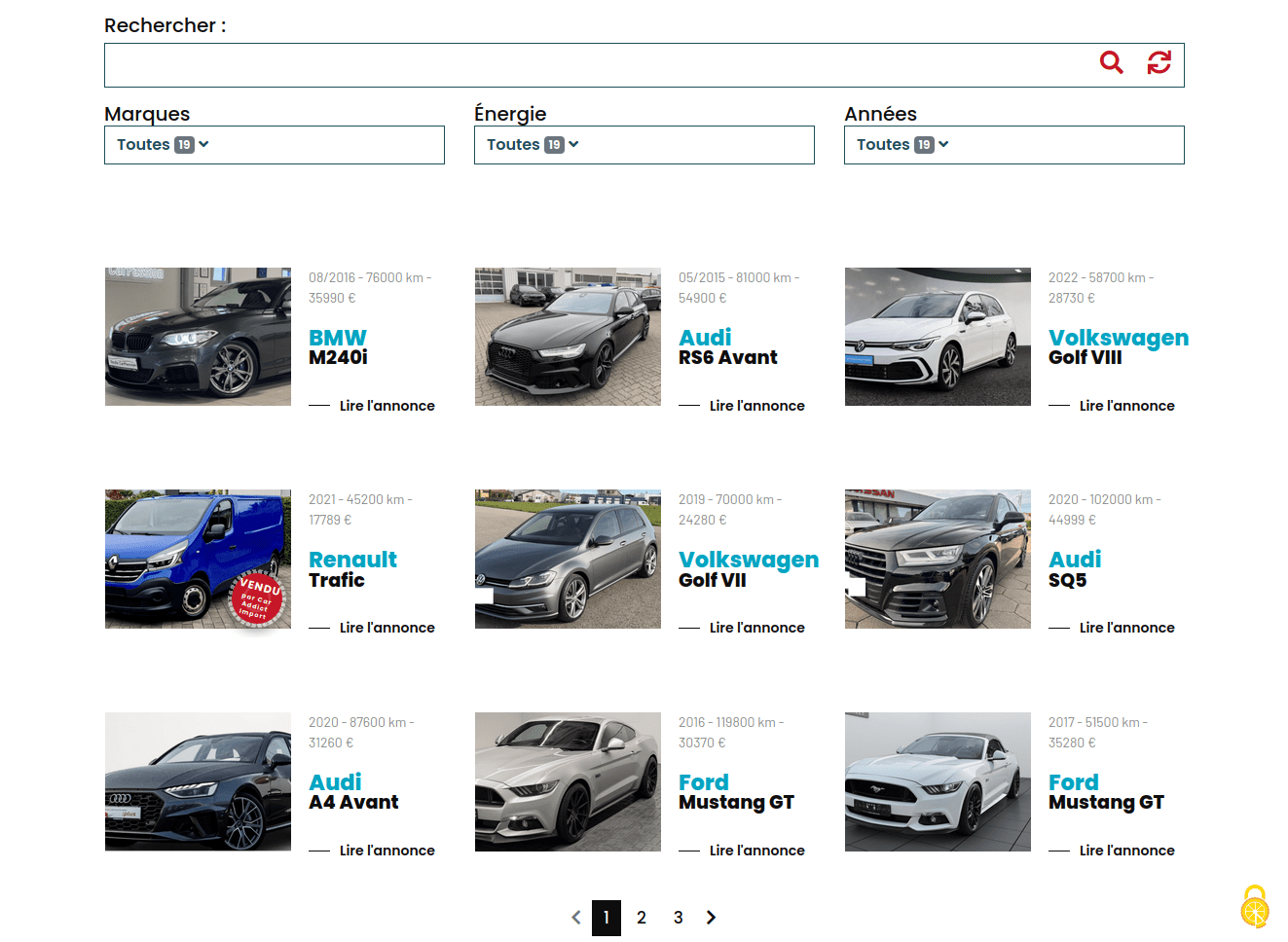The image size is (1288, 942).
Task: Click the white Ford Mustang GT convertible photo
Action: [938, 781]
